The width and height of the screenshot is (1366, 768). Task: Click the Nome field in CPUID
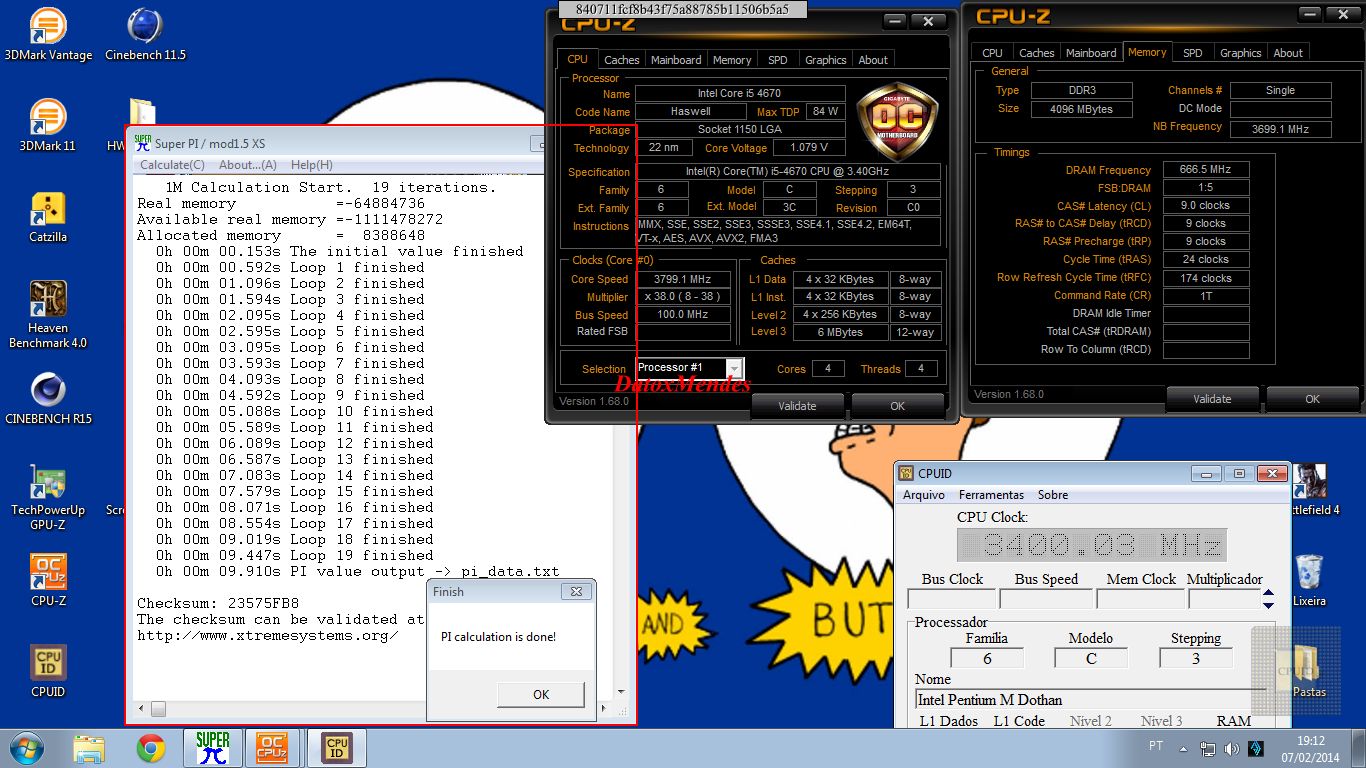pos(1090,700)
